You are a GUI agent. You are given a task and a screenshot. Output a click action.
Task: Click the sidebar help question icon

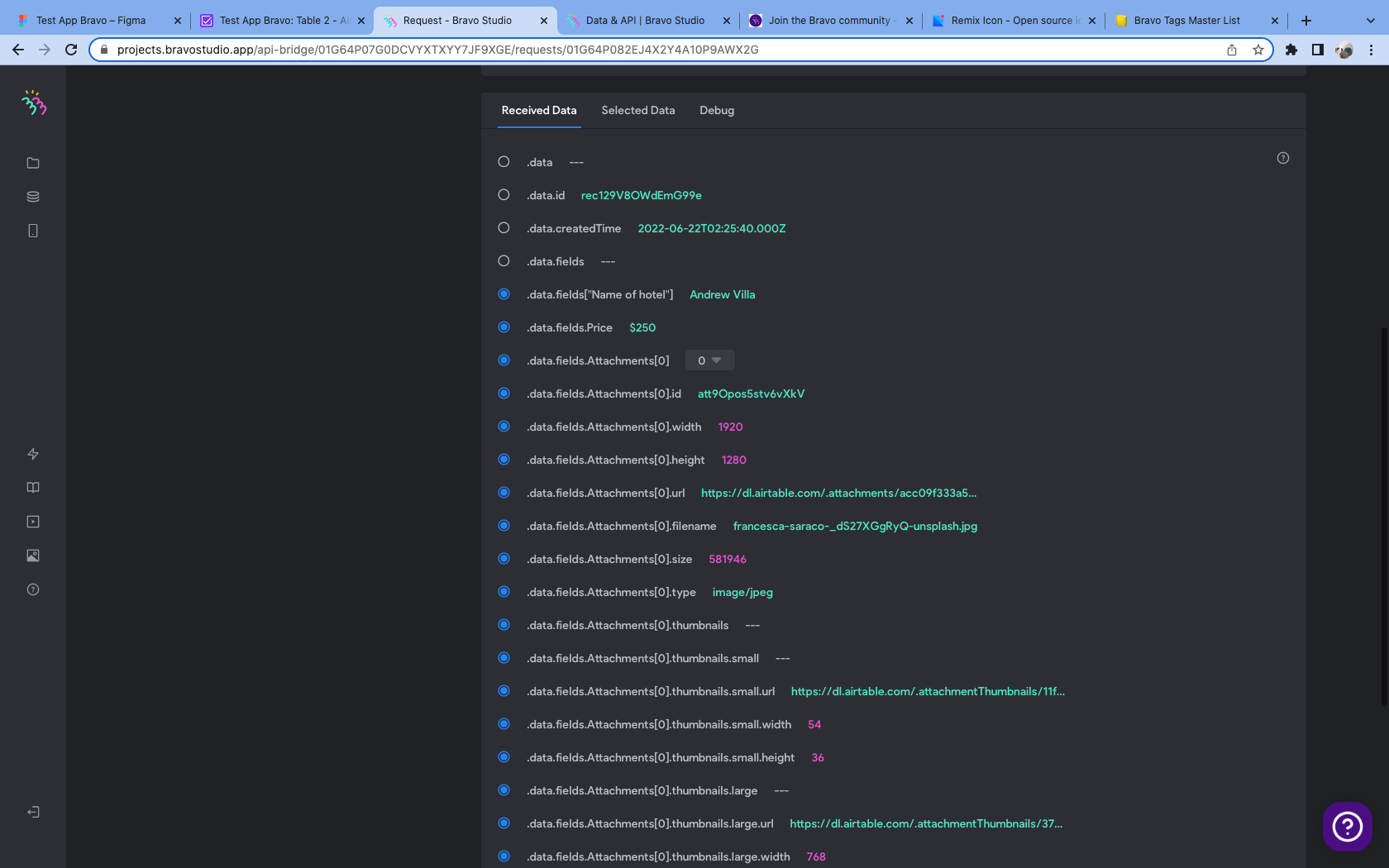(33, 589)
